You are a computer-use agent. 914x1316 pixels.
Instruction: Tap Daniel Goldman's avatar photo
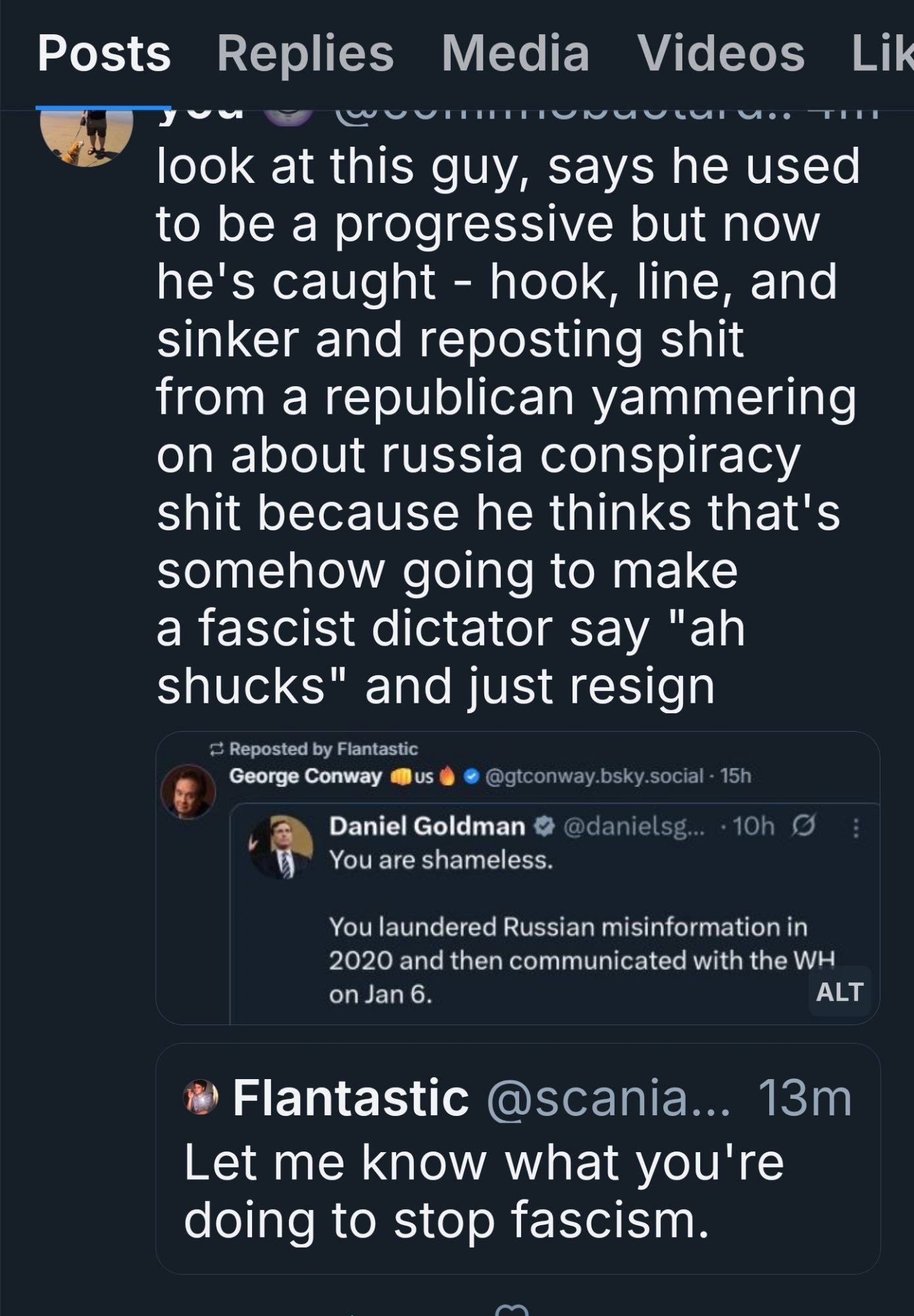pyautogui.click(x=282, y=846)
